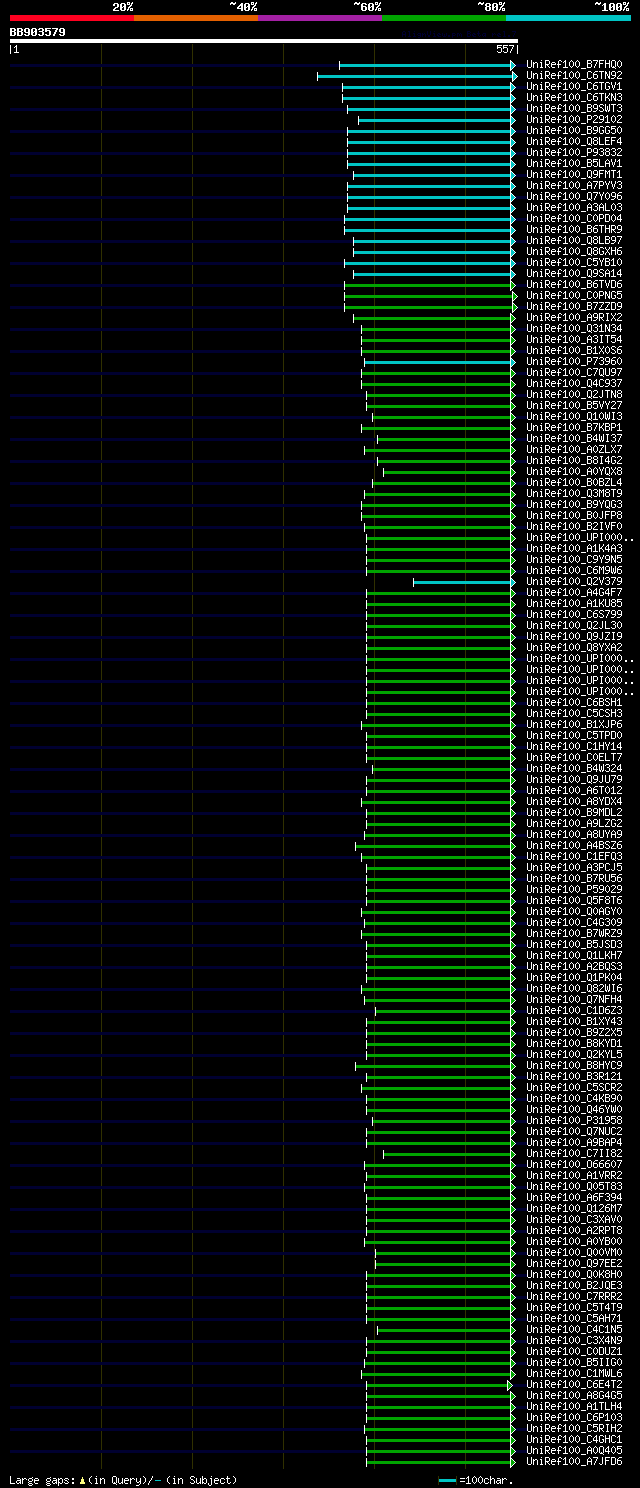Open hit UniRef100_P29102
The width and height of the screenshot is (640, 1488).
tap(574, 119)
